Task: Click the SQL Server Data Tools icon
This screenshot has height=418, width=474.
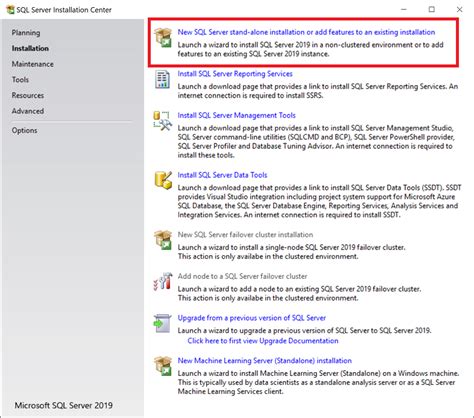Action: 163,180
